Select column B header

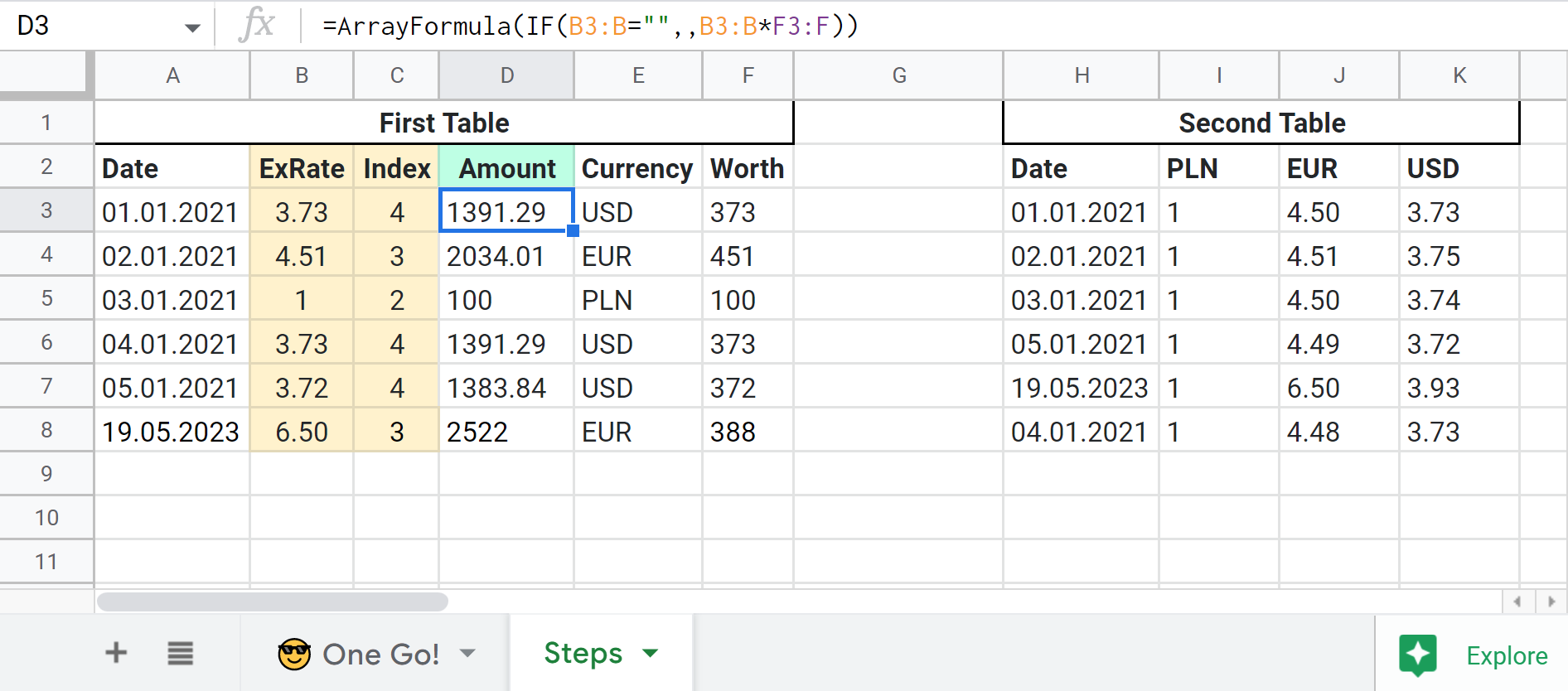coord(302,75)
